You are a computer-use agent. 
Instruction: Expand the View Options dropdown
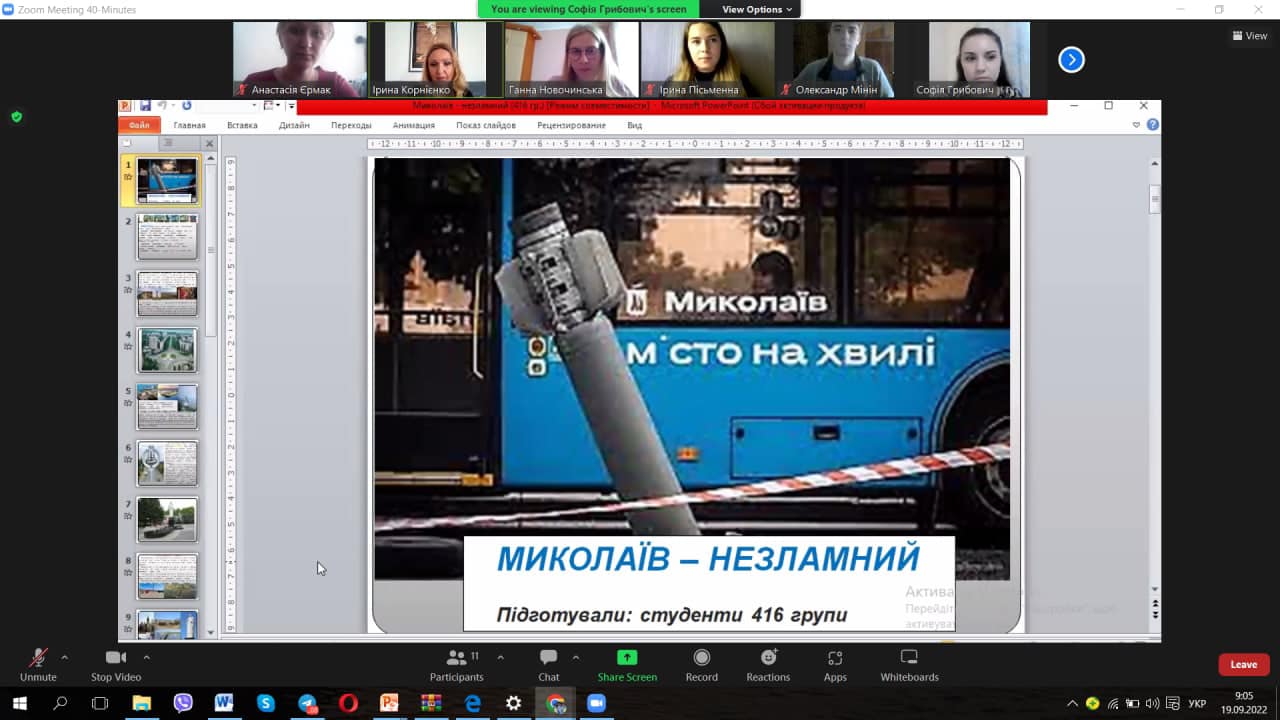(757, 9)
